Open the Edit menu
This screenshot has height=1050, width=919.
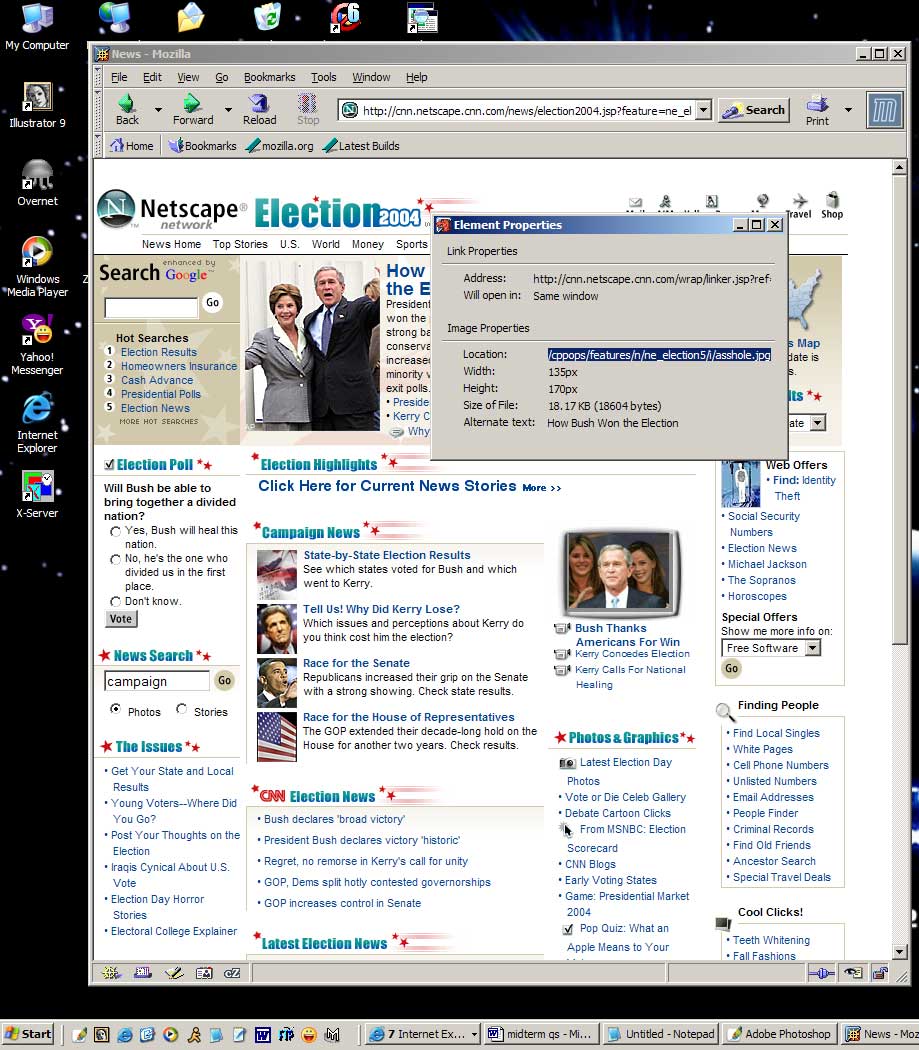pos(152,77)
